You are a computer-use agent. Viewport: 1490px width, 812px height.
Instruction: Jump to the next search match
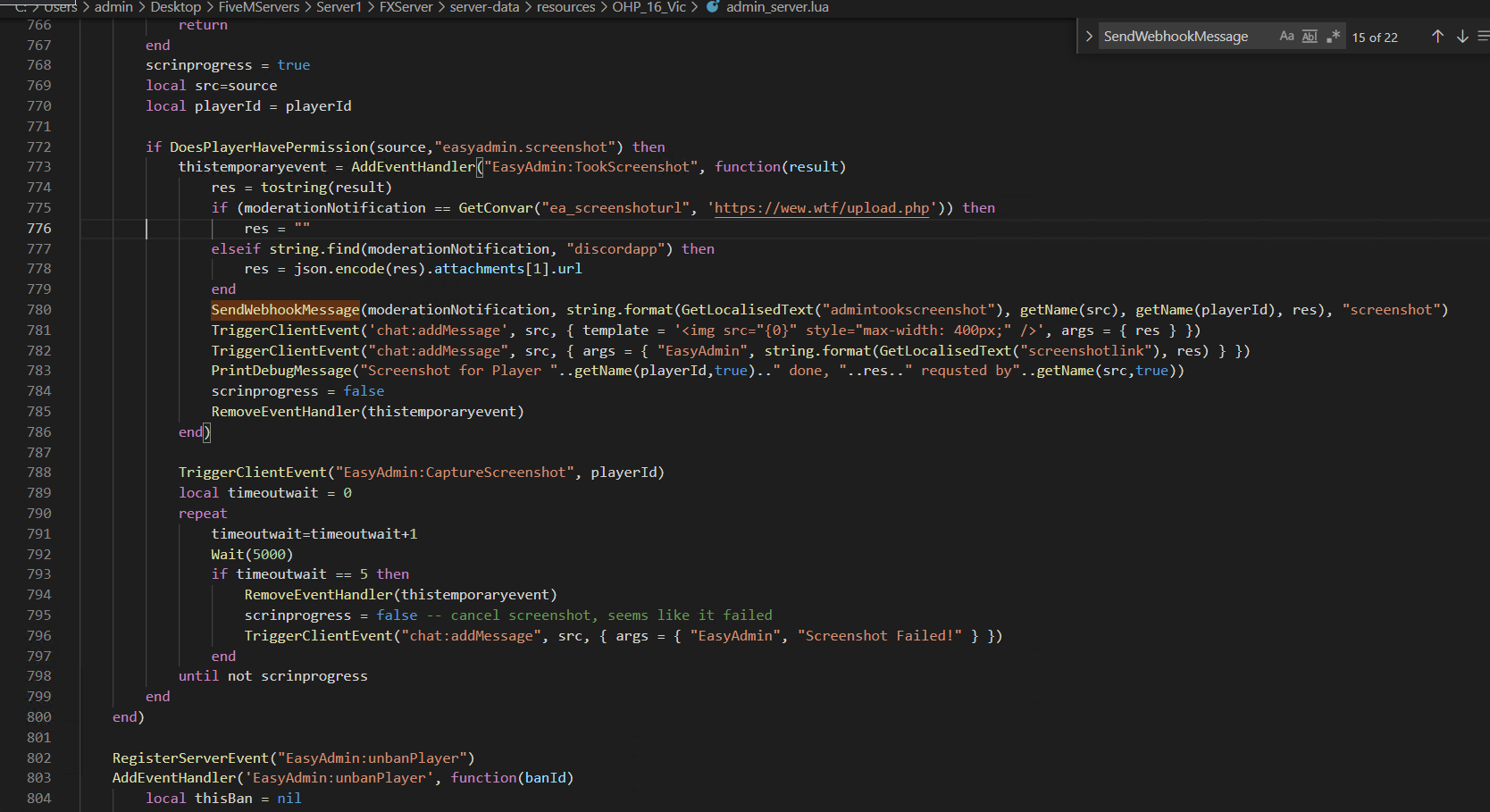[1462, 37]
